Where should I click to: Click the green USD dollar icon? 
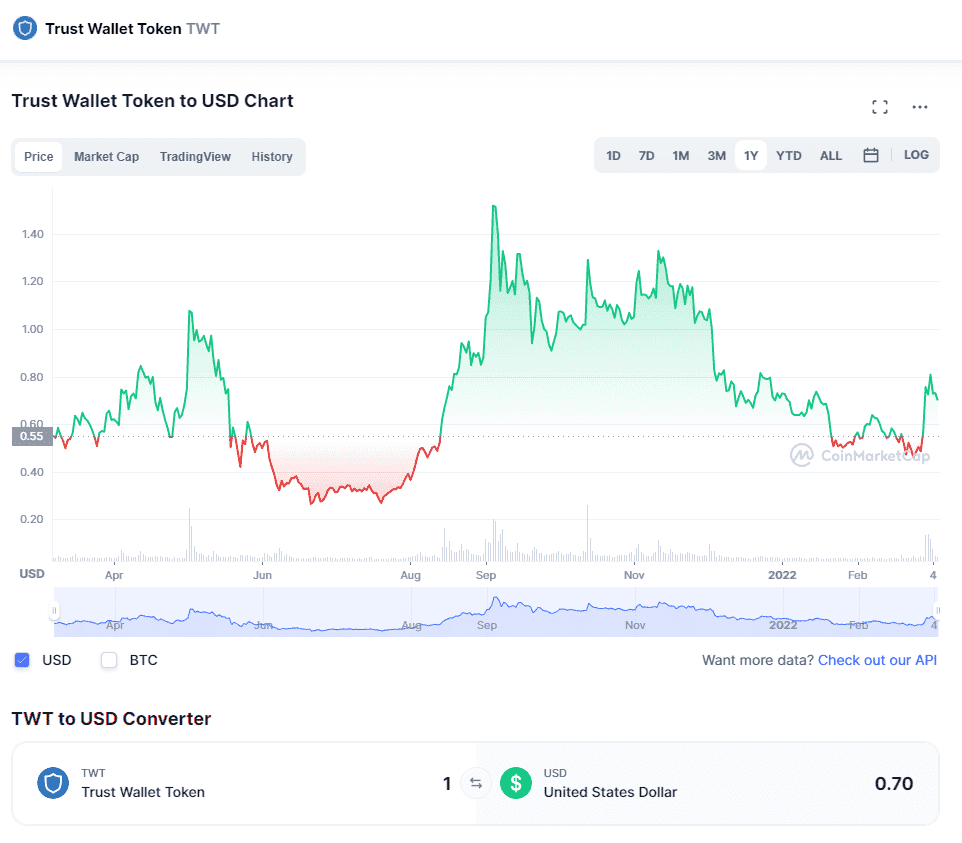pyautogui.click(x=516, y=783)
